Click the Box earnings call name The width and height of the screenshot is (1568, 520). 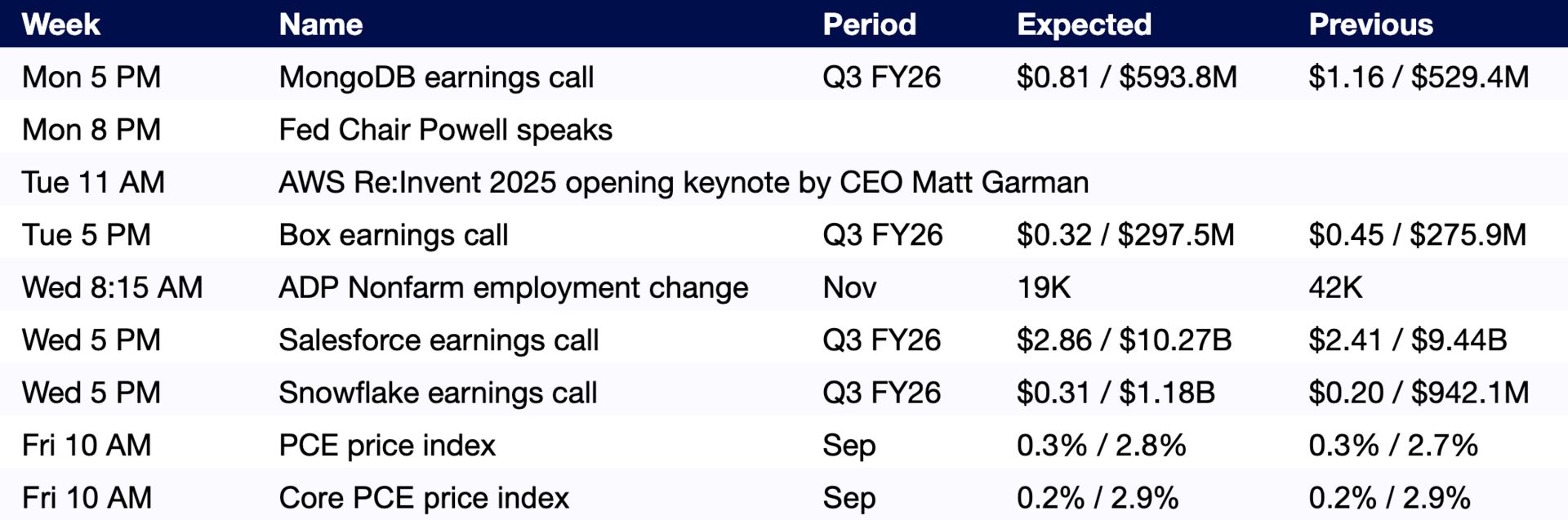[x=393, y=235]
